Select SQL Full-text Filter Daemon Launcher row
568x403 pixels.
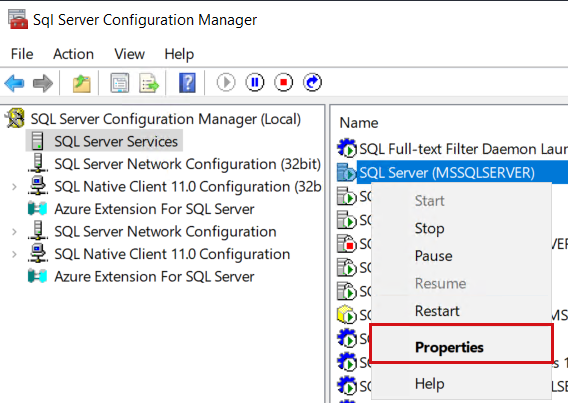452,149
